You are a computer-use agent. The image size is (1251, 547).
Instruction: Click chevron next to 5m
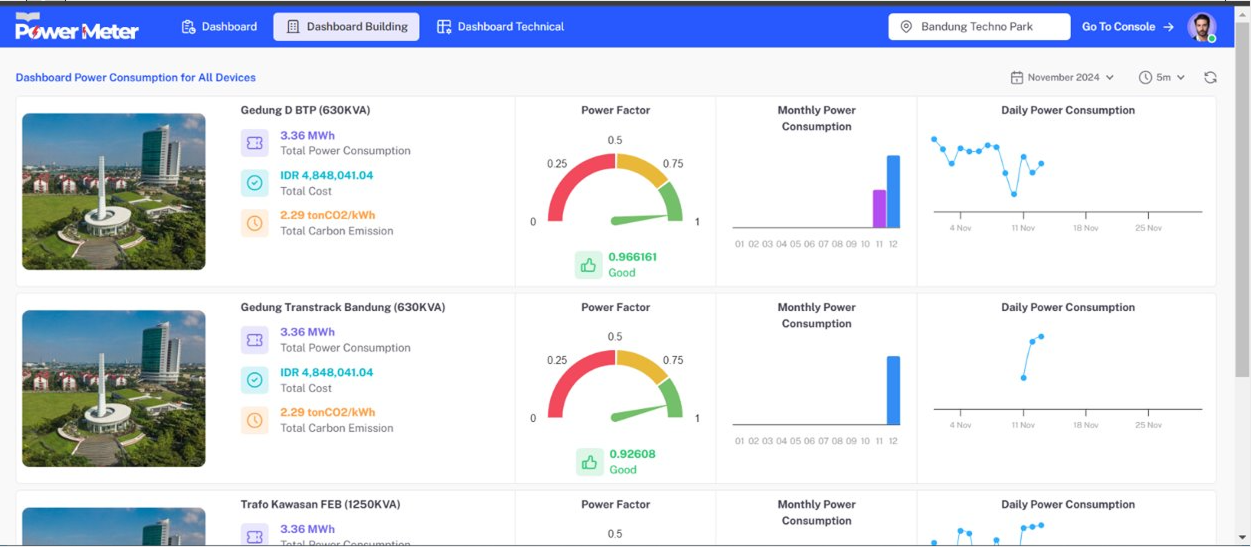pos(1181,77)
